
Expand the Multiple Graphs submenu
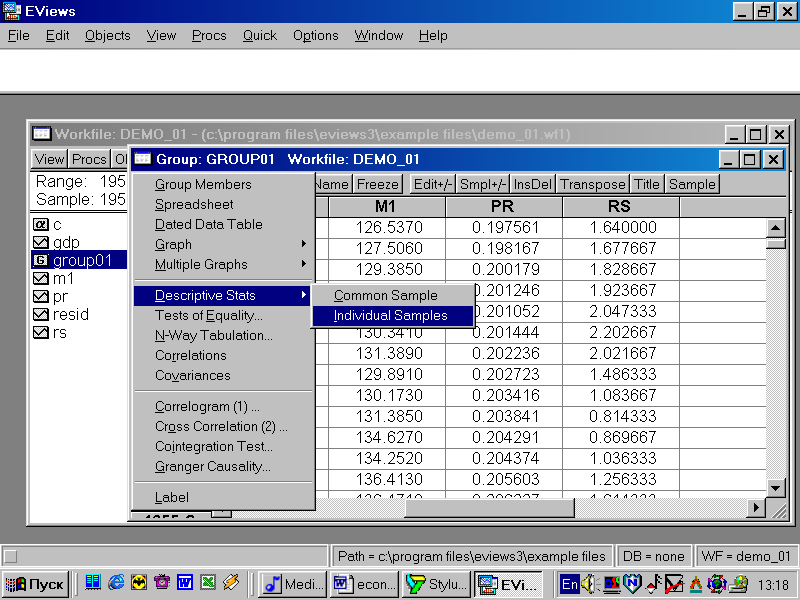[x=223, y=264]
